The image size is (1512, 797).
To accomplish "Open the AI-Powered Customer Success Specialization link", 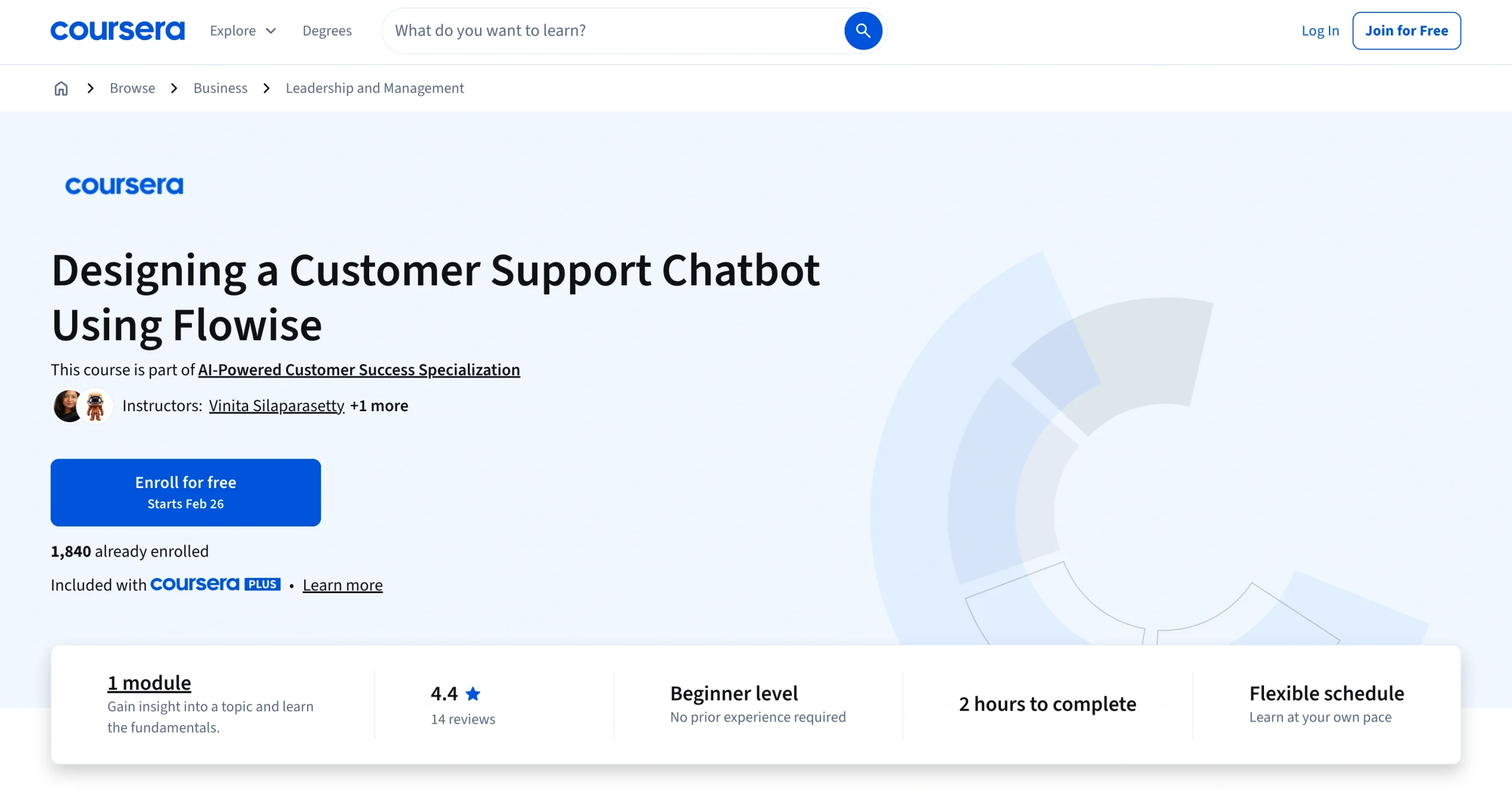I will point(358,370).
